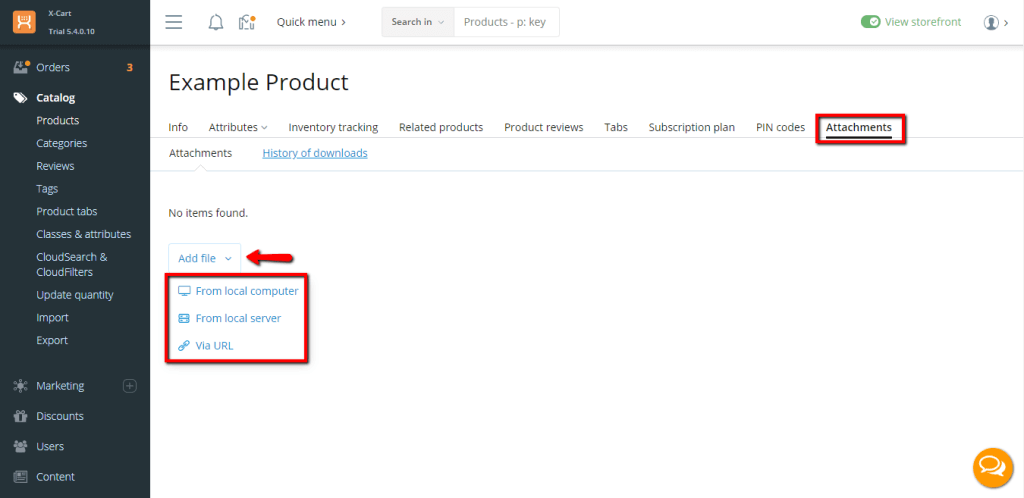
Task: Open the Product reviews tab
Action: pyautogui.click(x=543, y=127)
